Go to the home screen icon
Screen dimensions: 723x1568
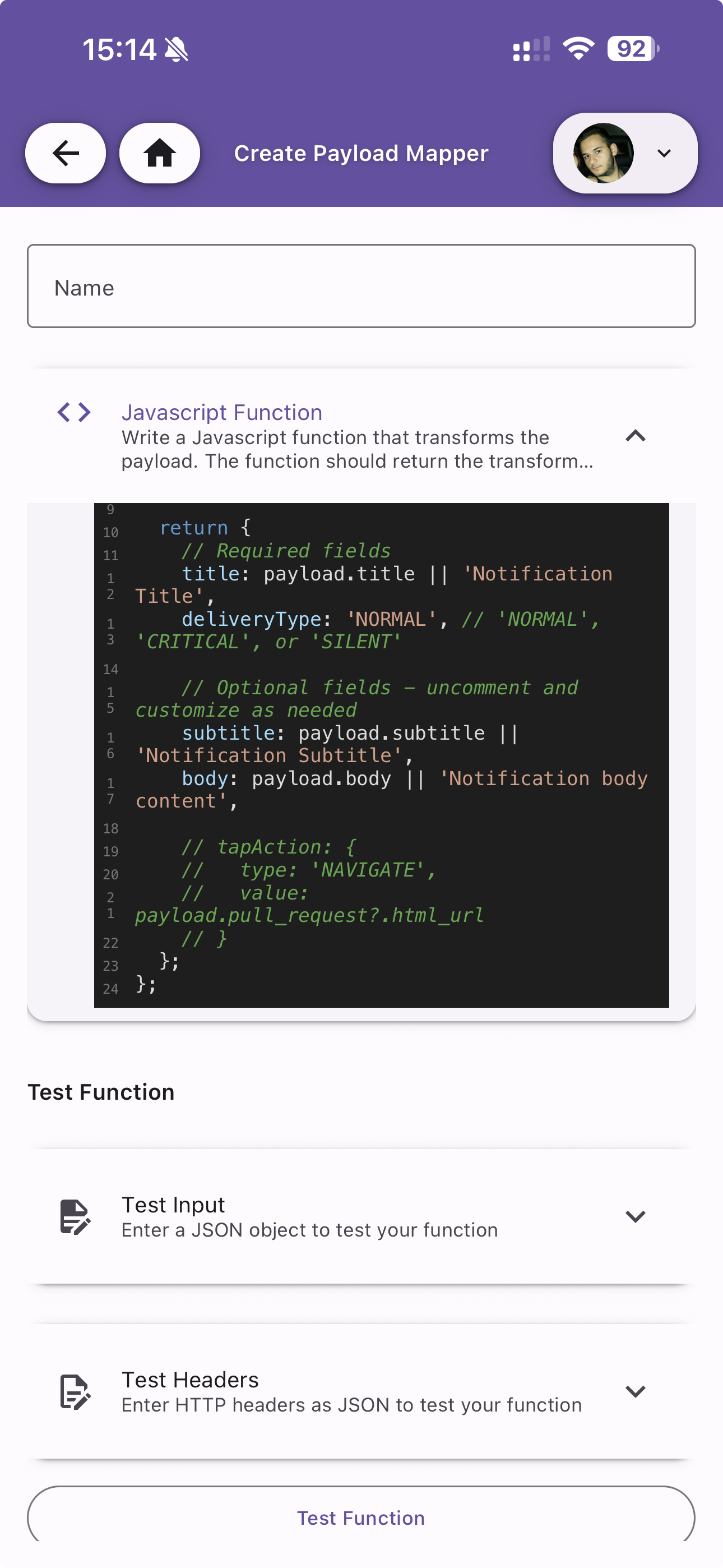pos(159,153)
